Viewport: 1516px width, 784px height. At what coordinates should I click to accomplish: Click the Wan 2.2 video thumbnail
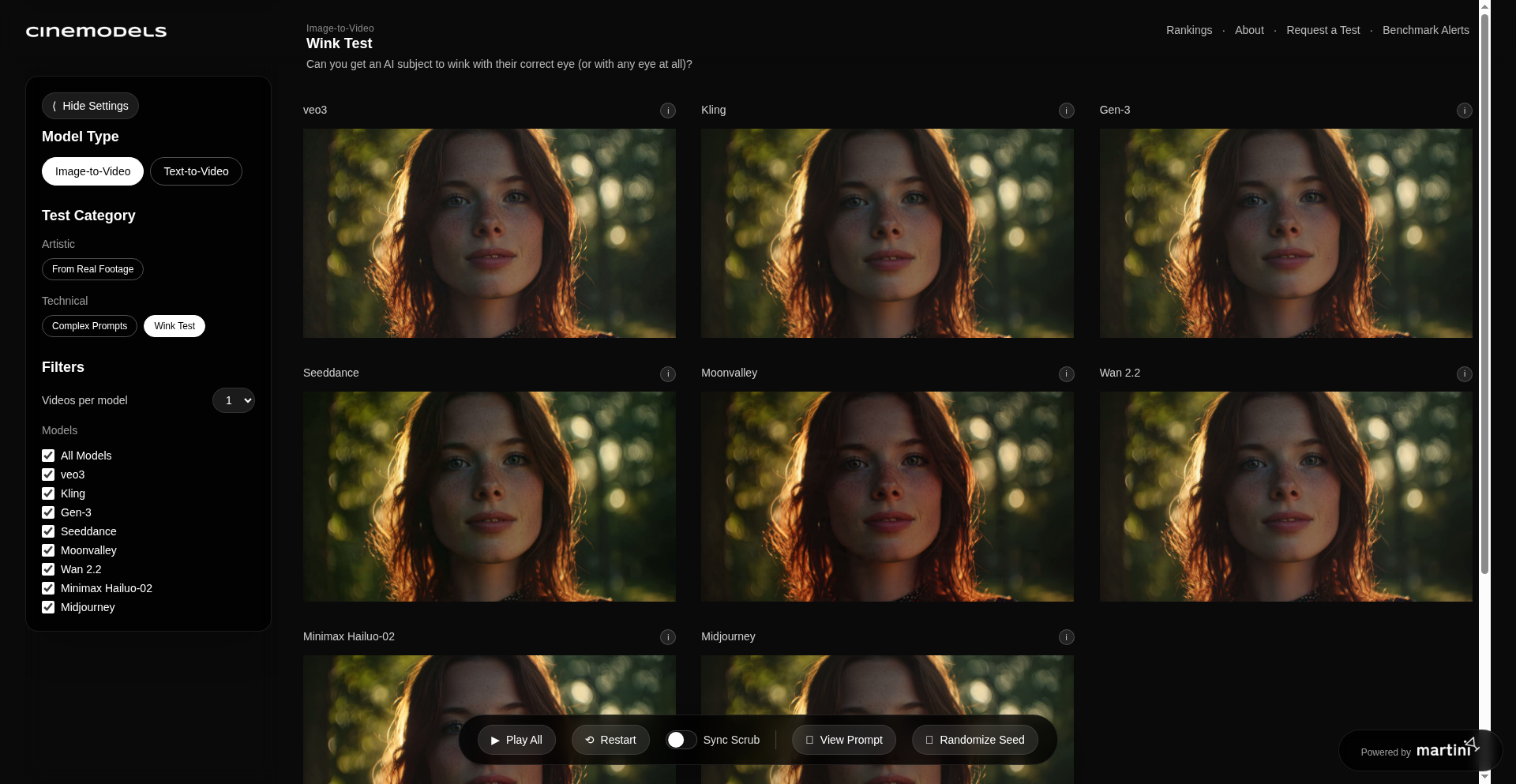1285,497
